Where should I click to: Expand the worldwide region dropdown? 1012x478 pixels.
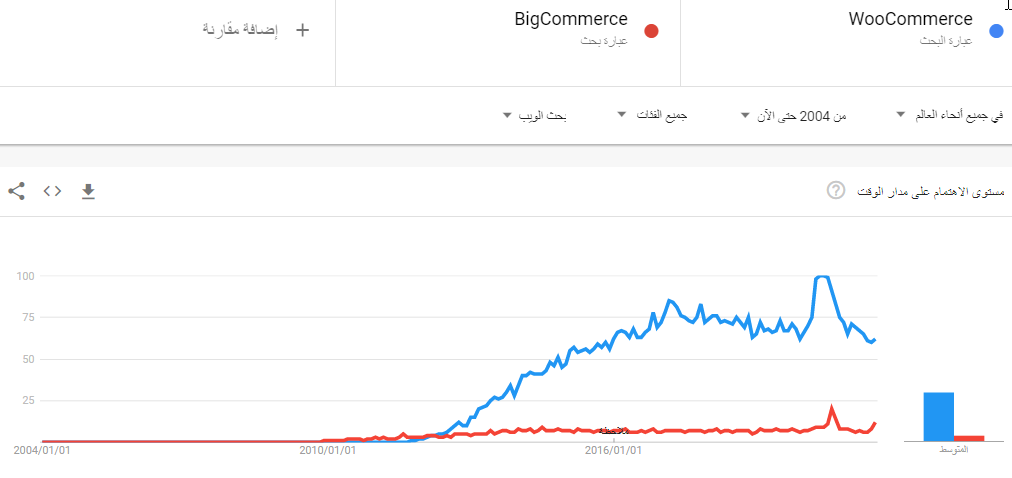tap(949, 115)
